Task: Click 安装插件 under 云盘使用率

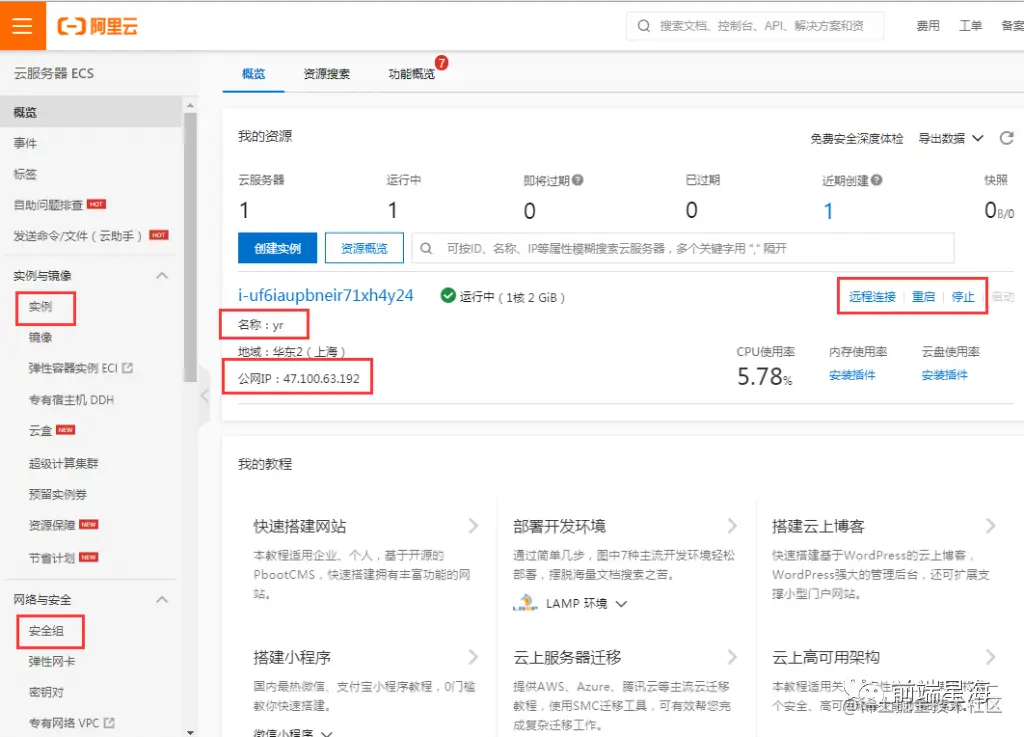Action: 945,375
